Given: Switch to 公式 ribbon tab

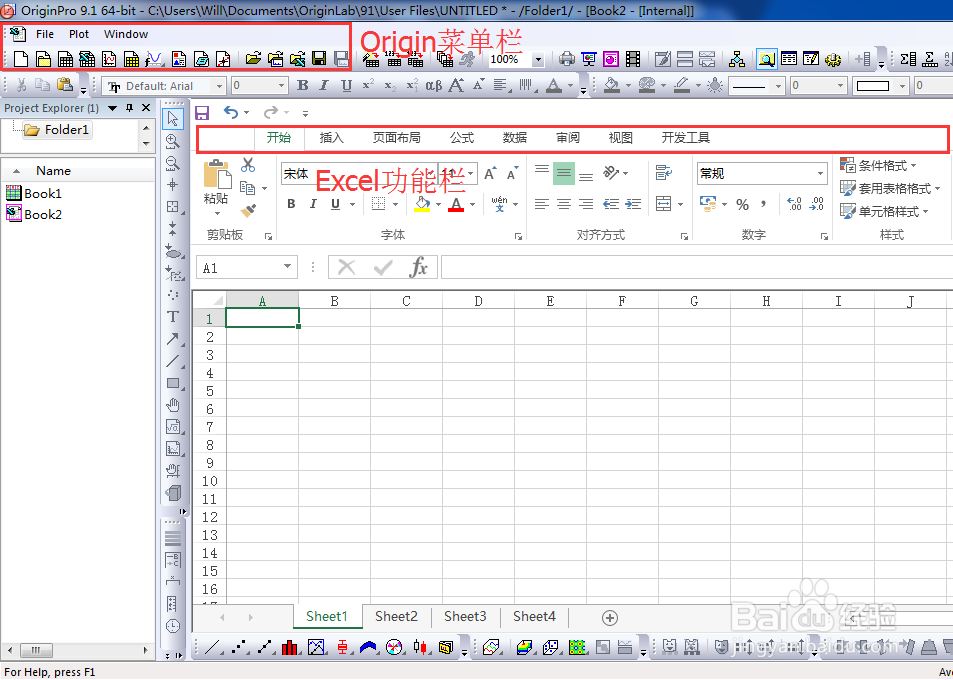Looking at the screenshot, I should pos(462,138).
